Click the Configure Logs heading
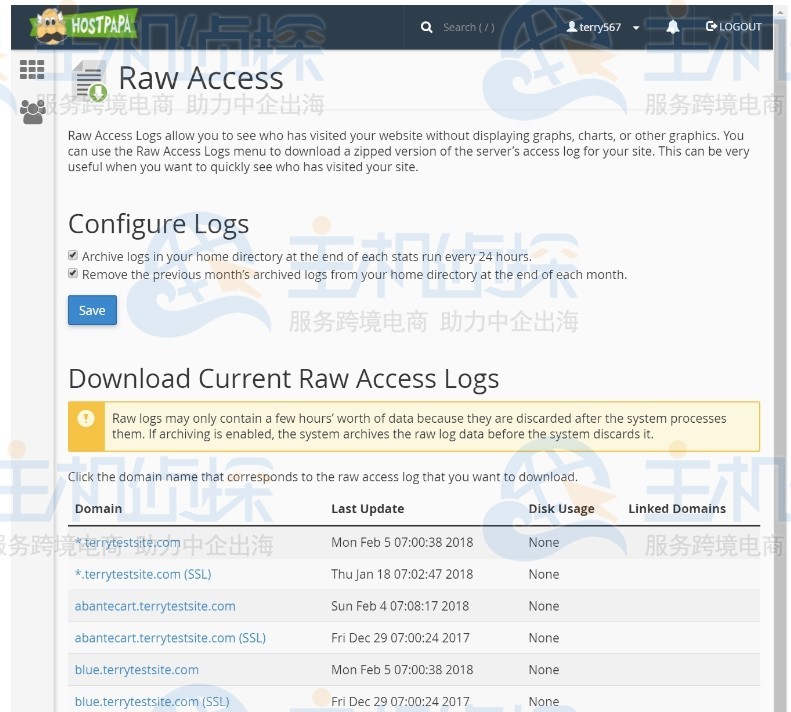 click(158, 225)
